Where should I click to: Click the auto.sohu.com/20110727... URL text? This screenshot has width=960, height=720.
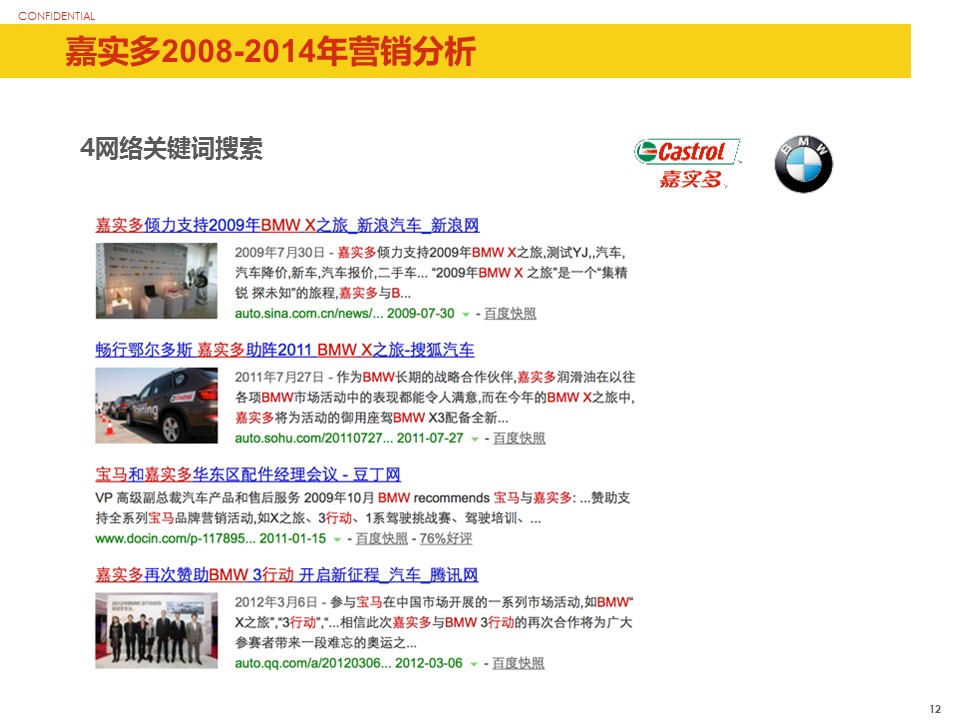[312, 438]
